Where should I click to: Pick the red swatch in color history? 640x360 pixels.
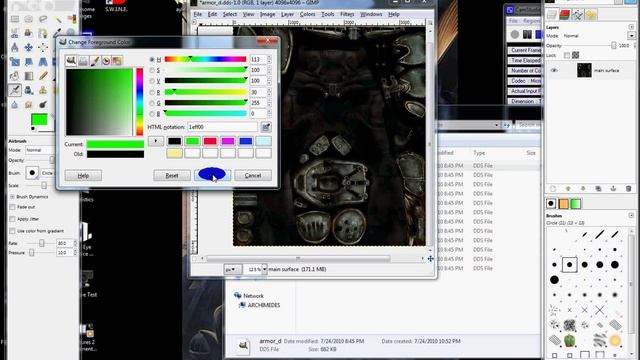210,141
